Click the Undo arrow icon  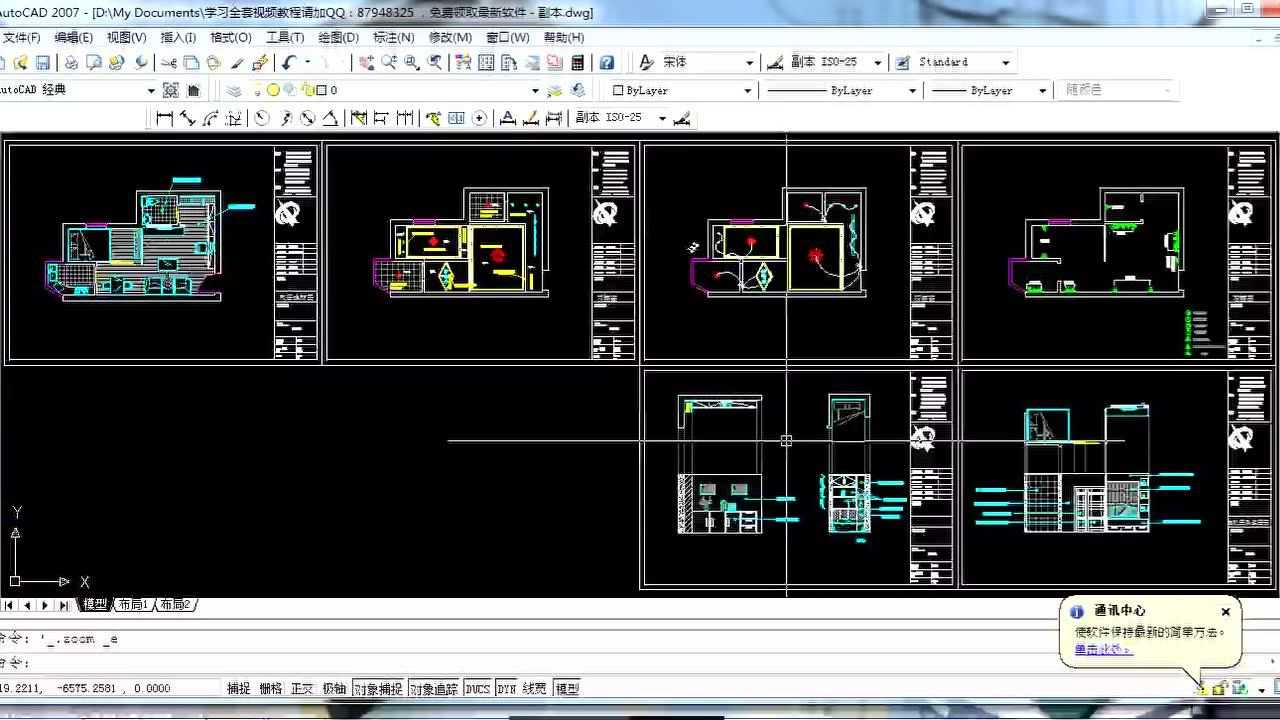288,62
